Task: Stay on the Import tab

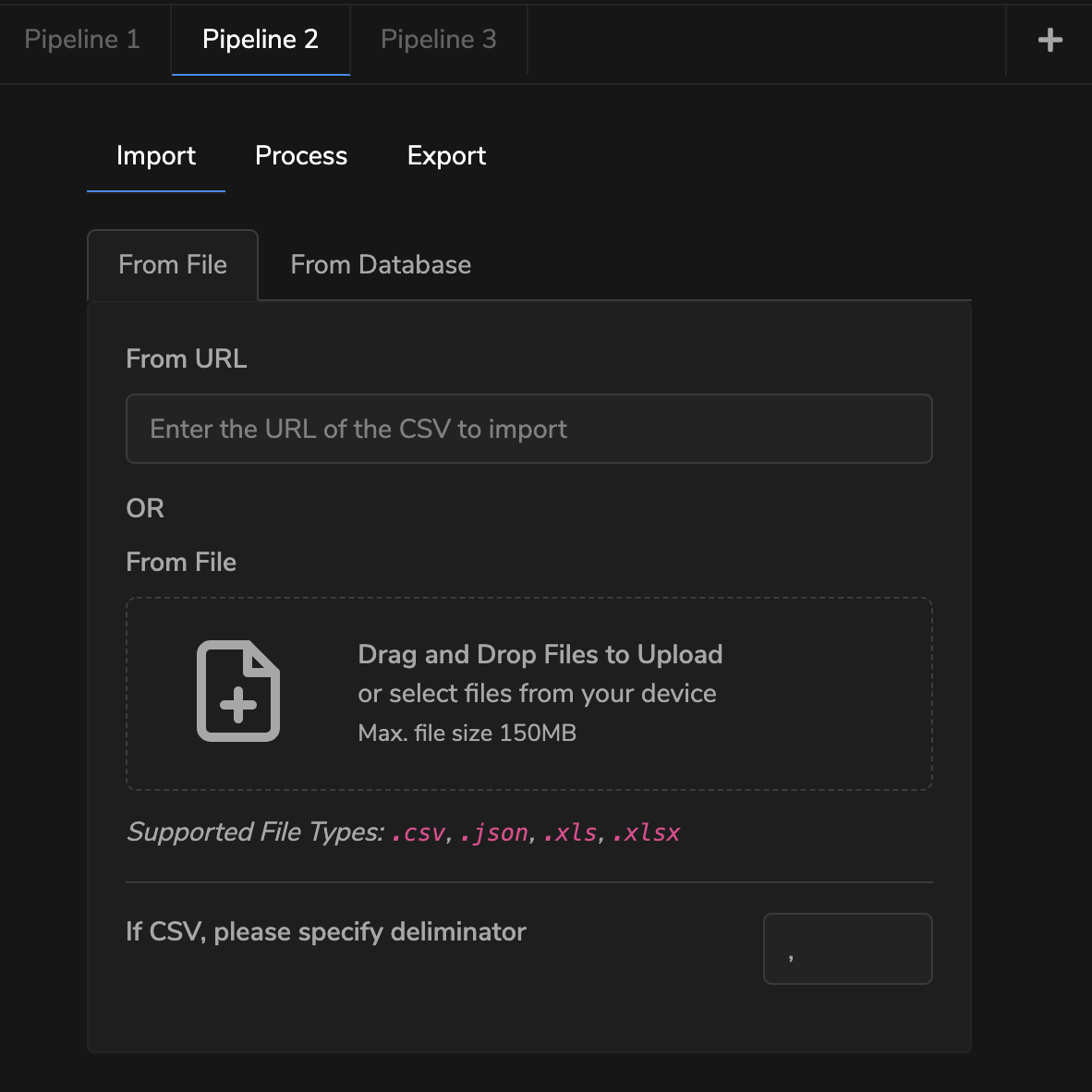Action: pos(155,155)
